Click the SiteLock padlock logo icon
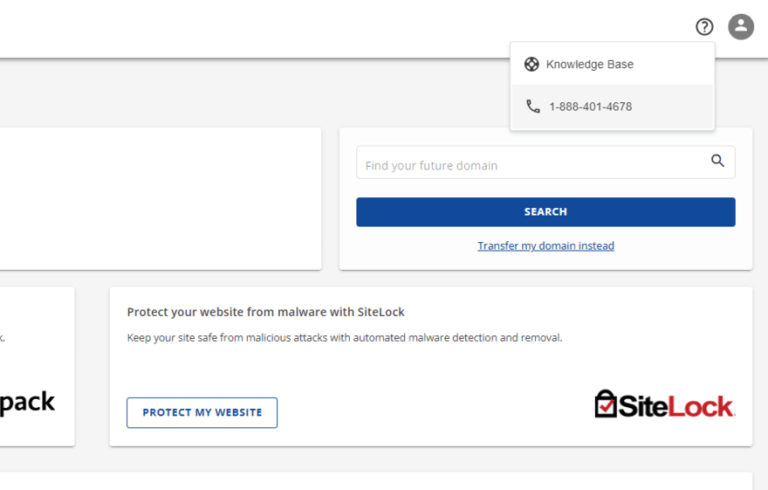The height and width of the screenshot is (490, 768). (606, 404)
